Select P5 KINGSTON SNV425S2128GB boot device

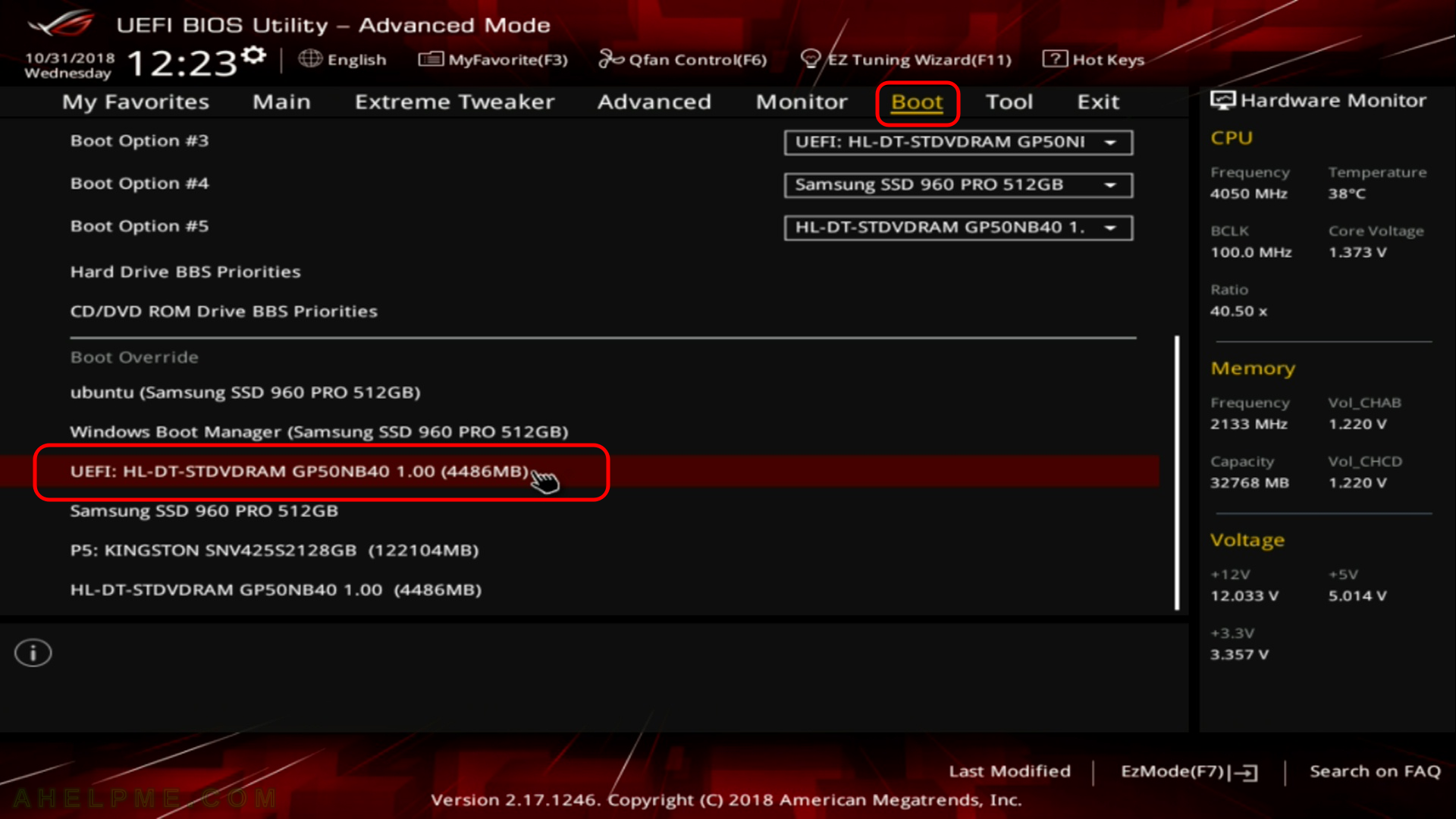273,550
